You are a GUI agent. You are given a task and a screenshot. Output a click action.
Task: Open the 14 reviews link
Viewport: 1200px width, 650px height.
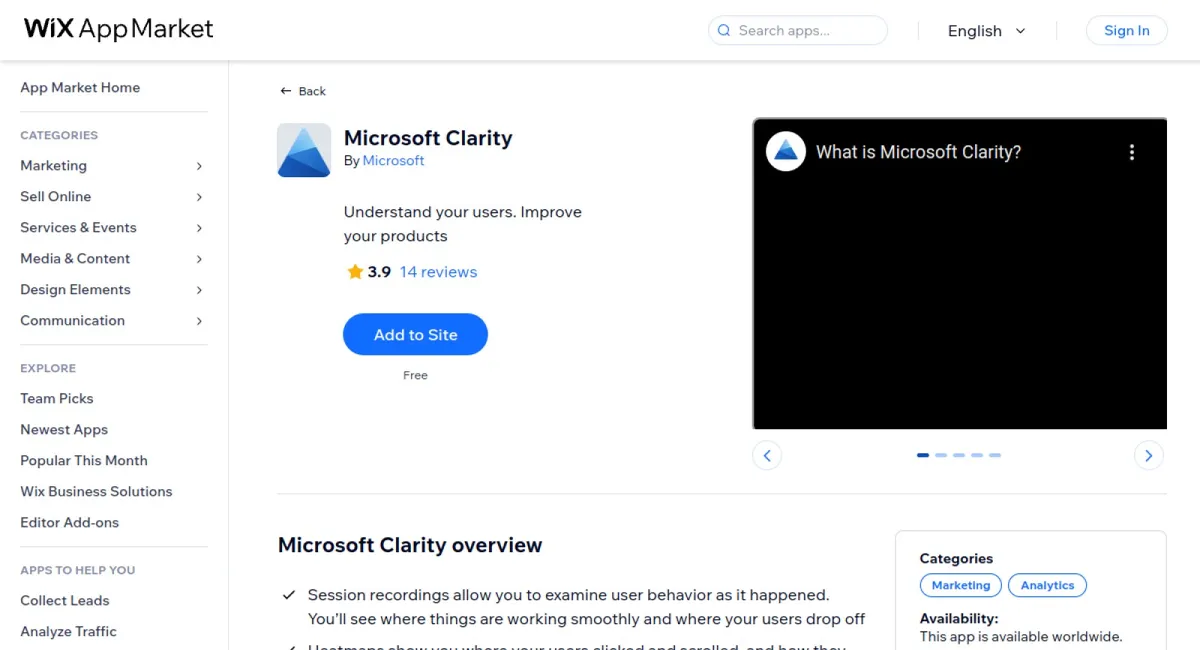coord(438,272)
